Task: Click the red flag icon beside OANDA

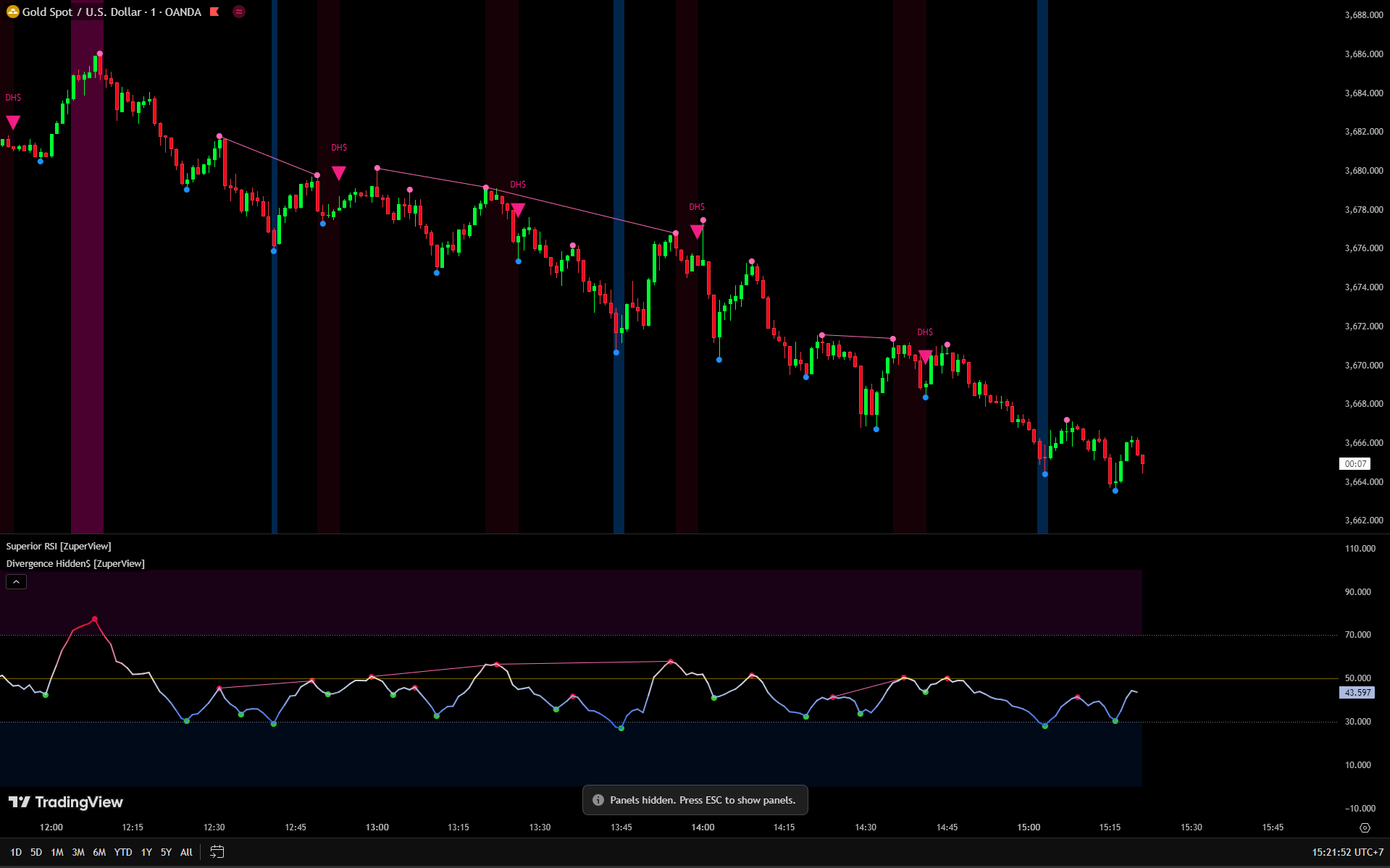Action: tap(214, 12)
